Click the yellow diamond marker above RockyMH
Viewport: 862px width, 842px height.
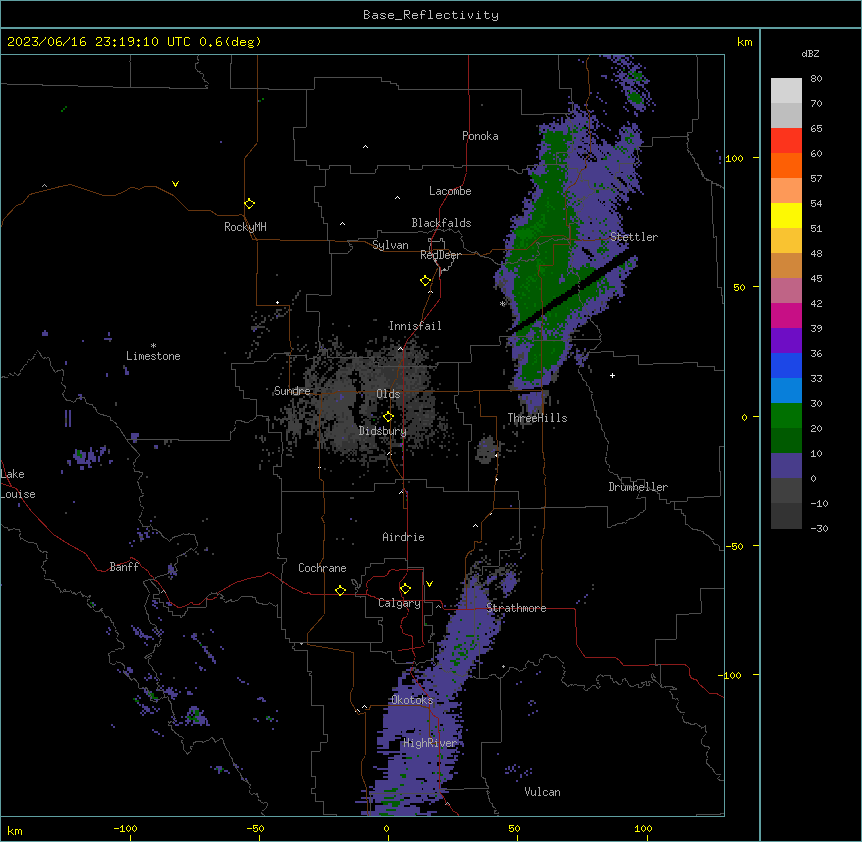[x=249, y=203]
